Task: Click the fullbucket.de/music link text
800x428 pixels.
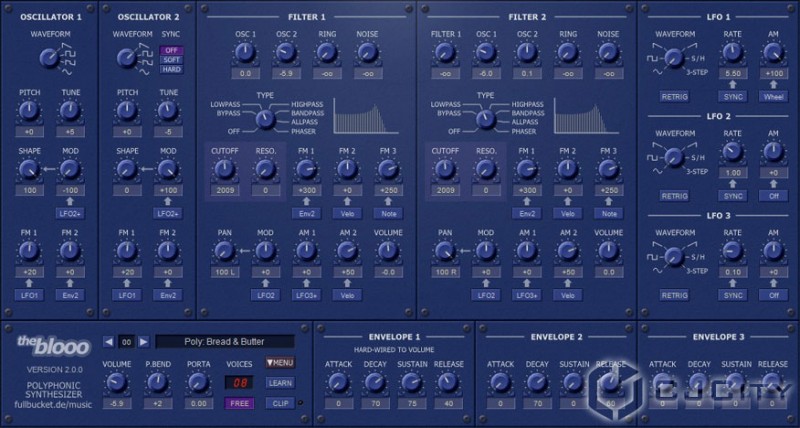Action: point(54,405)
